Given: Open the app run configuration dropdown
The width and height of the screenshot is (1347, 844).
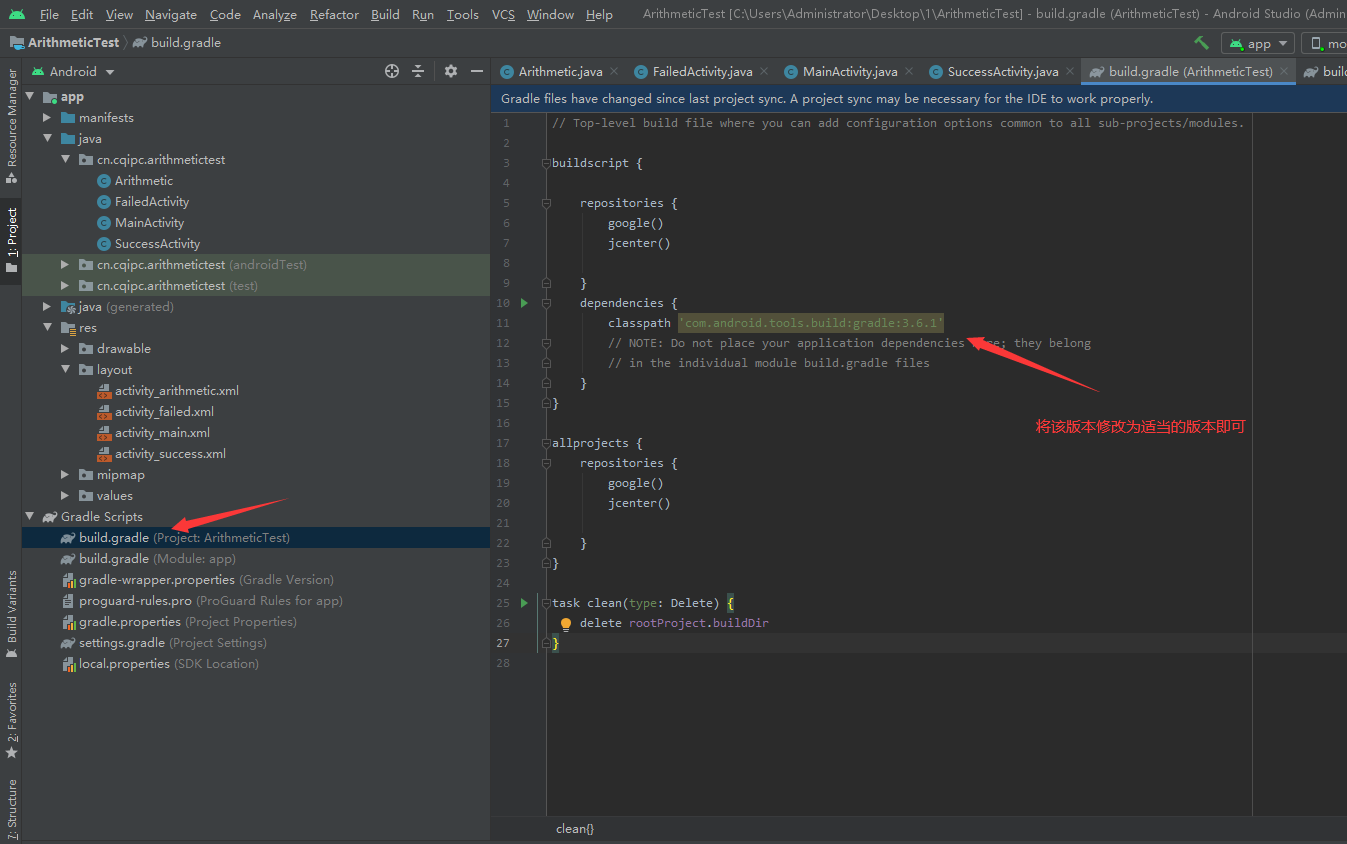Looking at the screenshot, I should click(x=1258, y=43).
